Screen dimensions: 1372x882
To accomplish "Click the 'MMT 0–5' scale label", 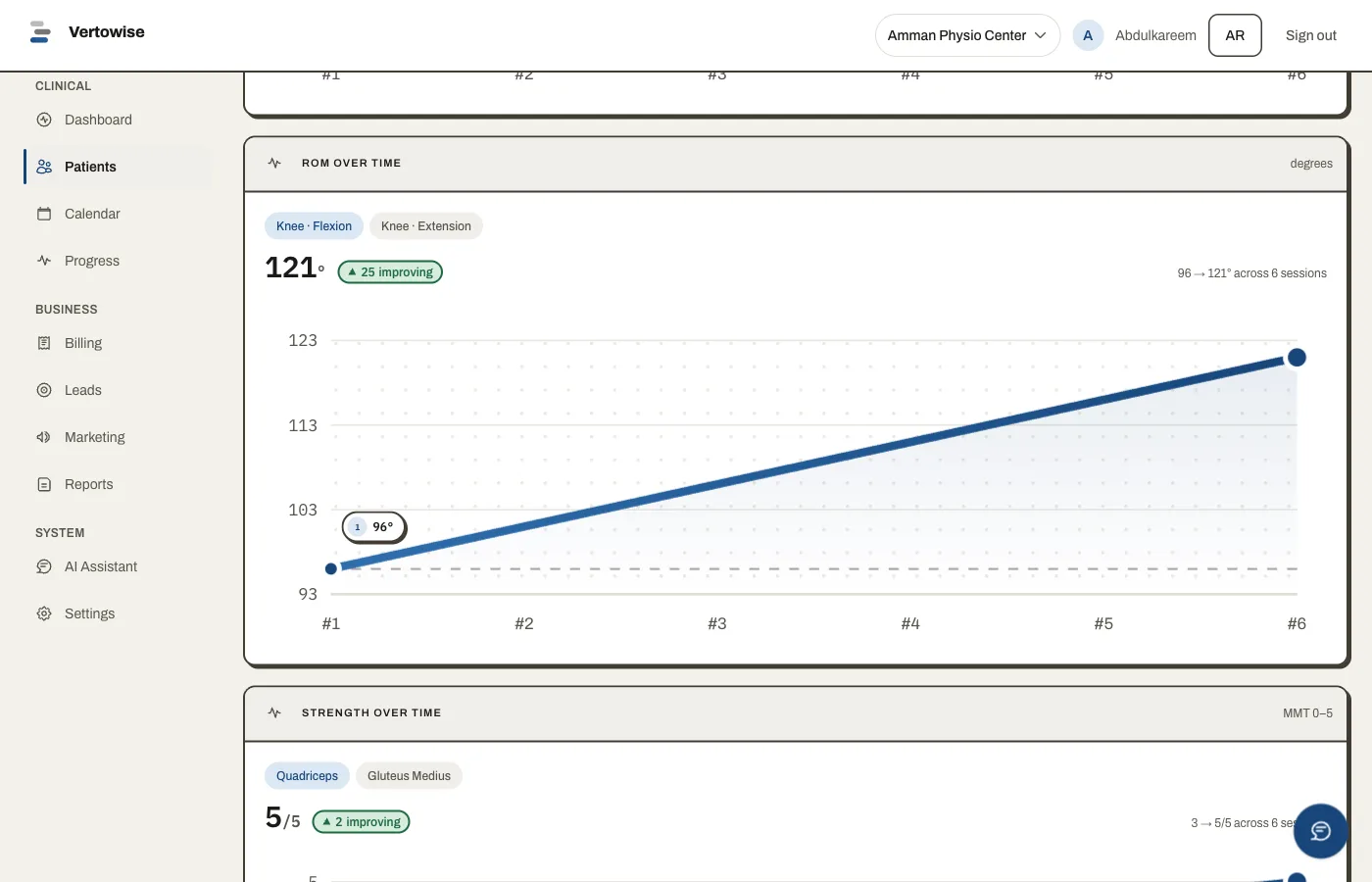I will pos(1308,713).
